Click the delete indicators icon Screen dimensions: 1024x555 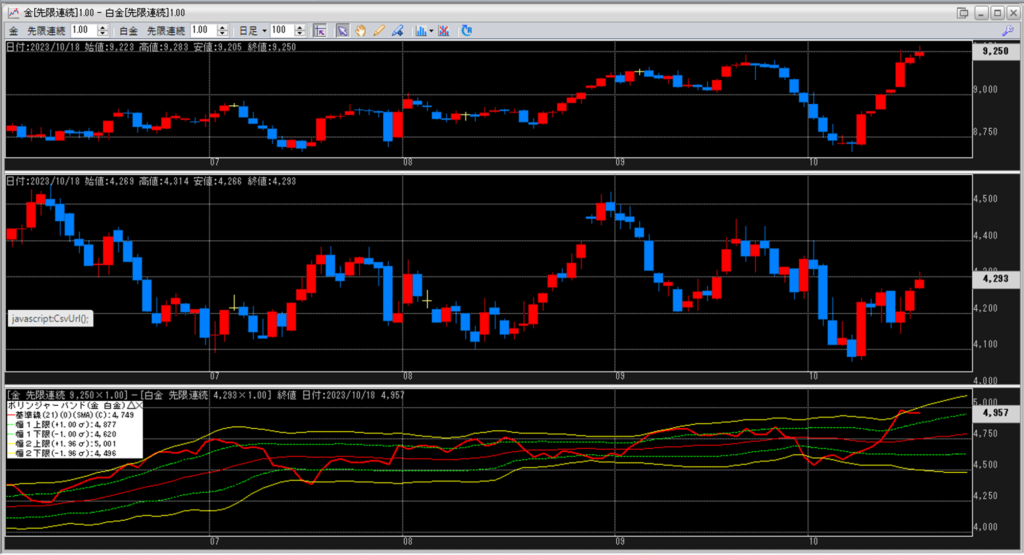pos(443,30)
